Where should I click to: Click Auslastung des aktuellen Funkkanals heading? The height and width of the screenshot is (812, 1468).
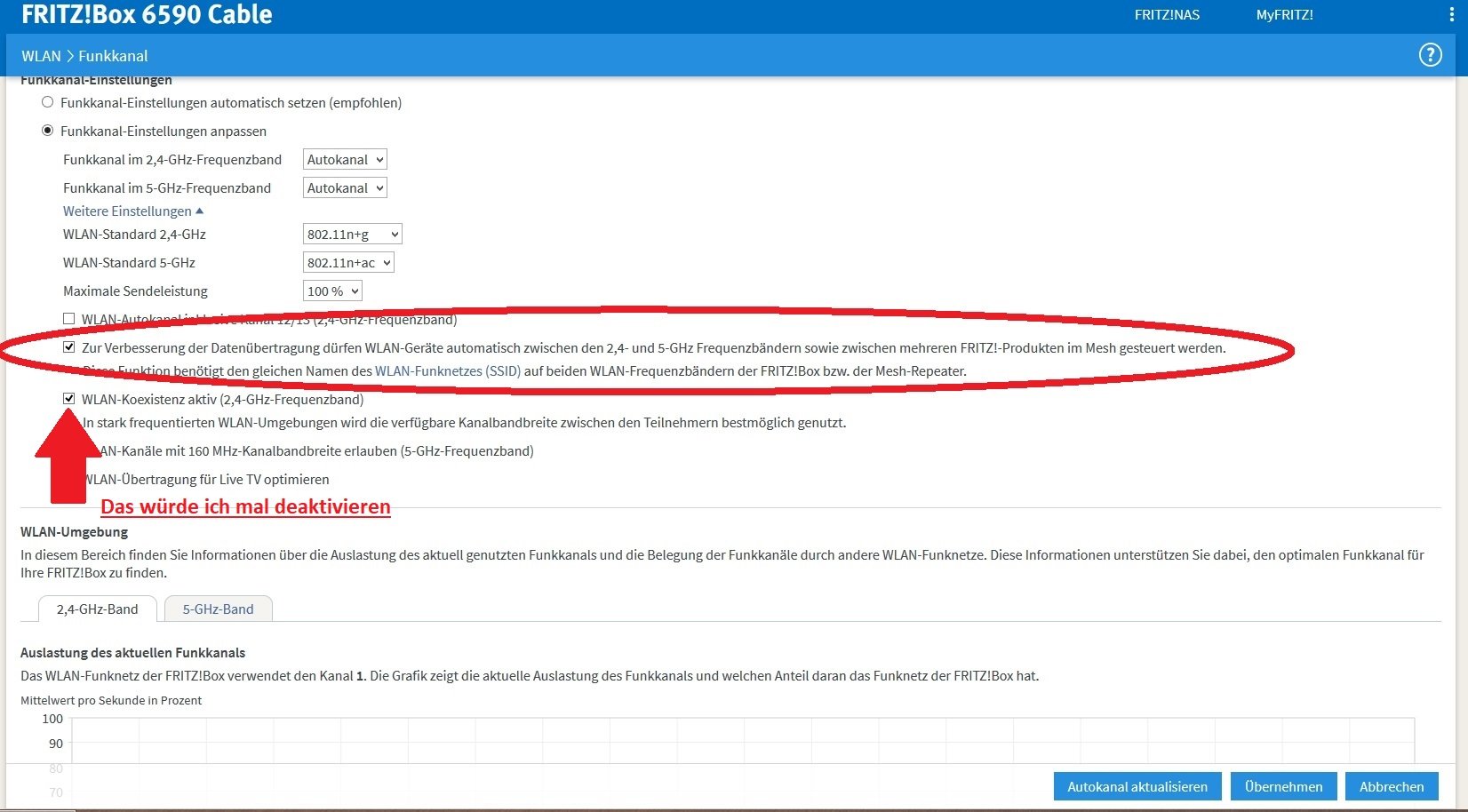coord(133,653)
